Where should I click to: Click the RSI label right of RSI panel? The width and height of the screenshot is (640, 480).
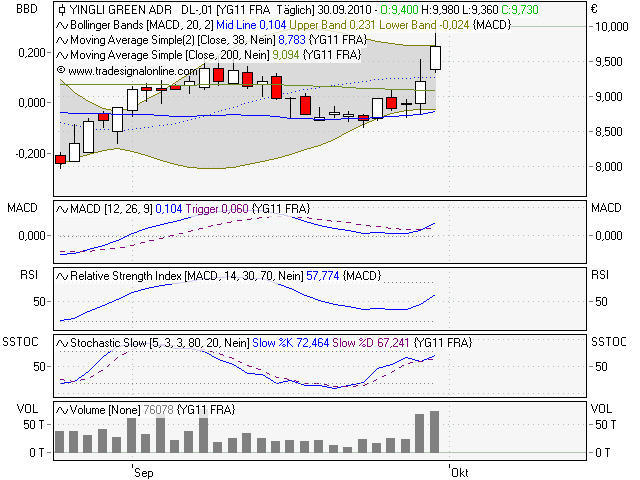(600, 275)
